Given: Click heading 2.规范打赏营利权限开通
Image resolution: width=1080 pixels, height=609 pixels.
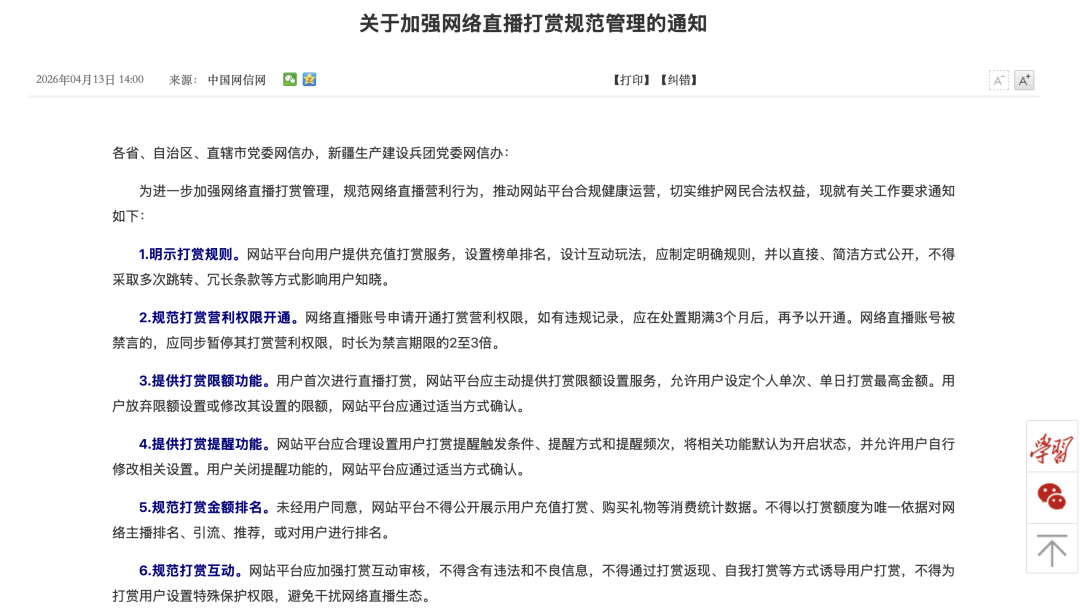Looking at the screenshot, I should tap(219, 318).
